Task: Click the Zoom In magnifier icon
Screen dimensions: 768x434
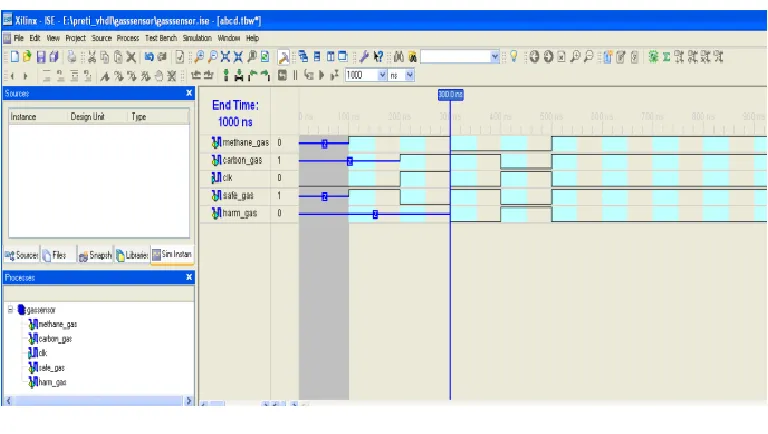Action: [x=199, y=57]
